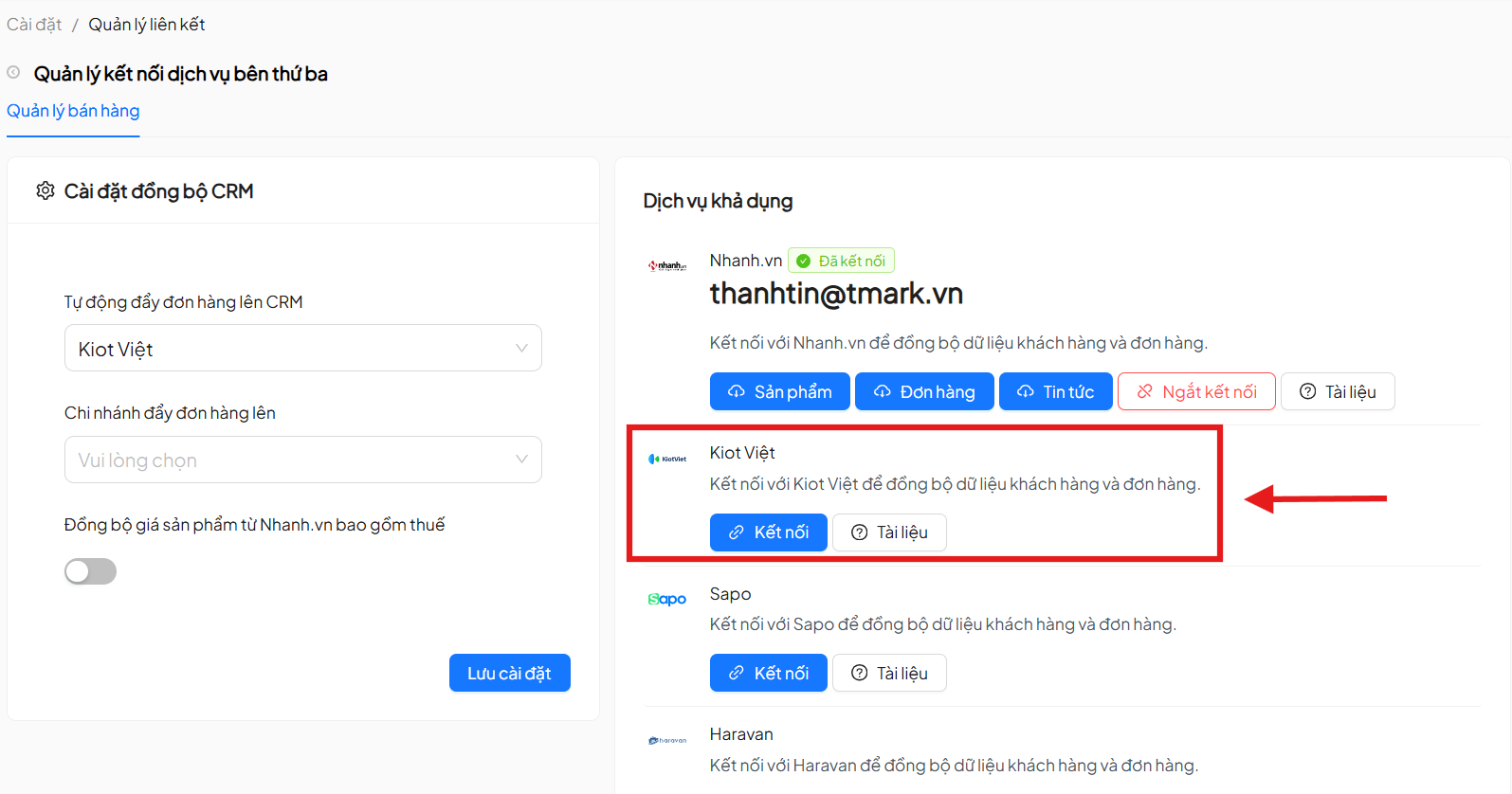Open the Tài liệu docs for Sapo
Screen dimensions: 1512x794
889,674
